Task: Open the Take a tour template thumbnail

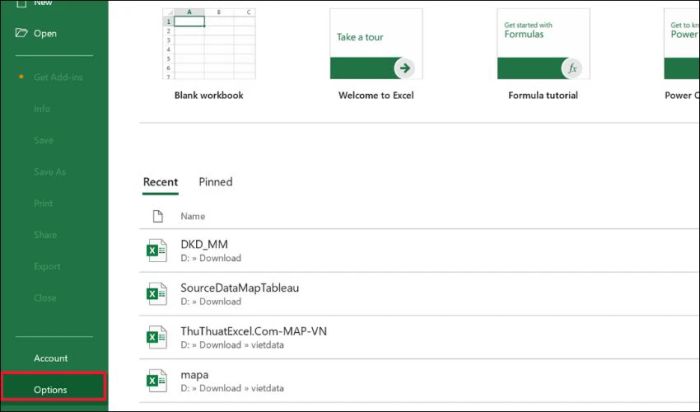Action: (x=376, y=44)
